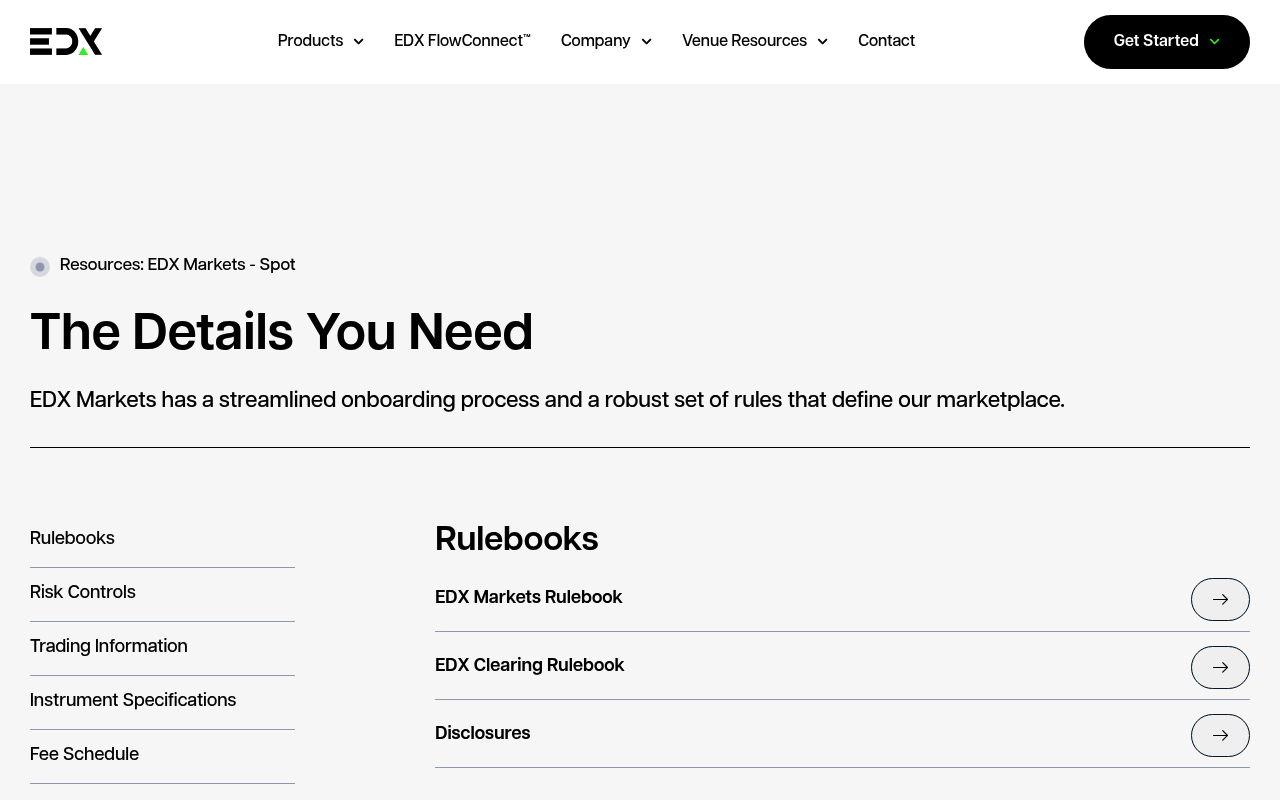Open the arrow button for EDX Clearing Rulebook
The image size is (1280, 800).
[1220, 667]
